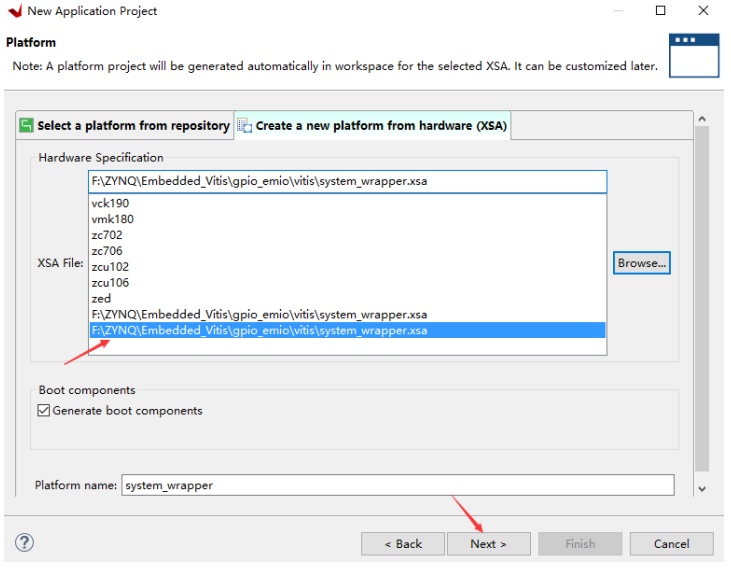Choose zc706 in the hardware list
The image size is (731, 569).
(x=347, y=251)
